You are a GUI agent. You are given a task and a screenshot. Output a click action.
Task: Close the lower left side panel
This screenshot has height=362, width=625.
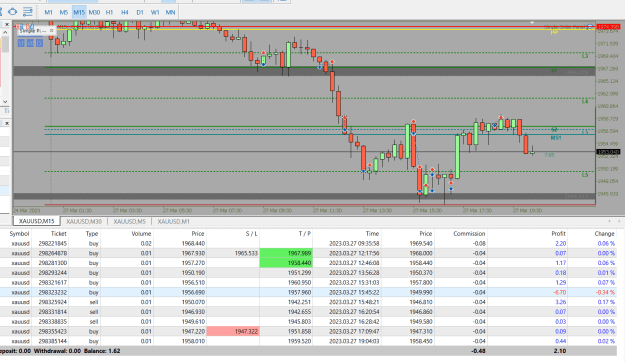6,124
